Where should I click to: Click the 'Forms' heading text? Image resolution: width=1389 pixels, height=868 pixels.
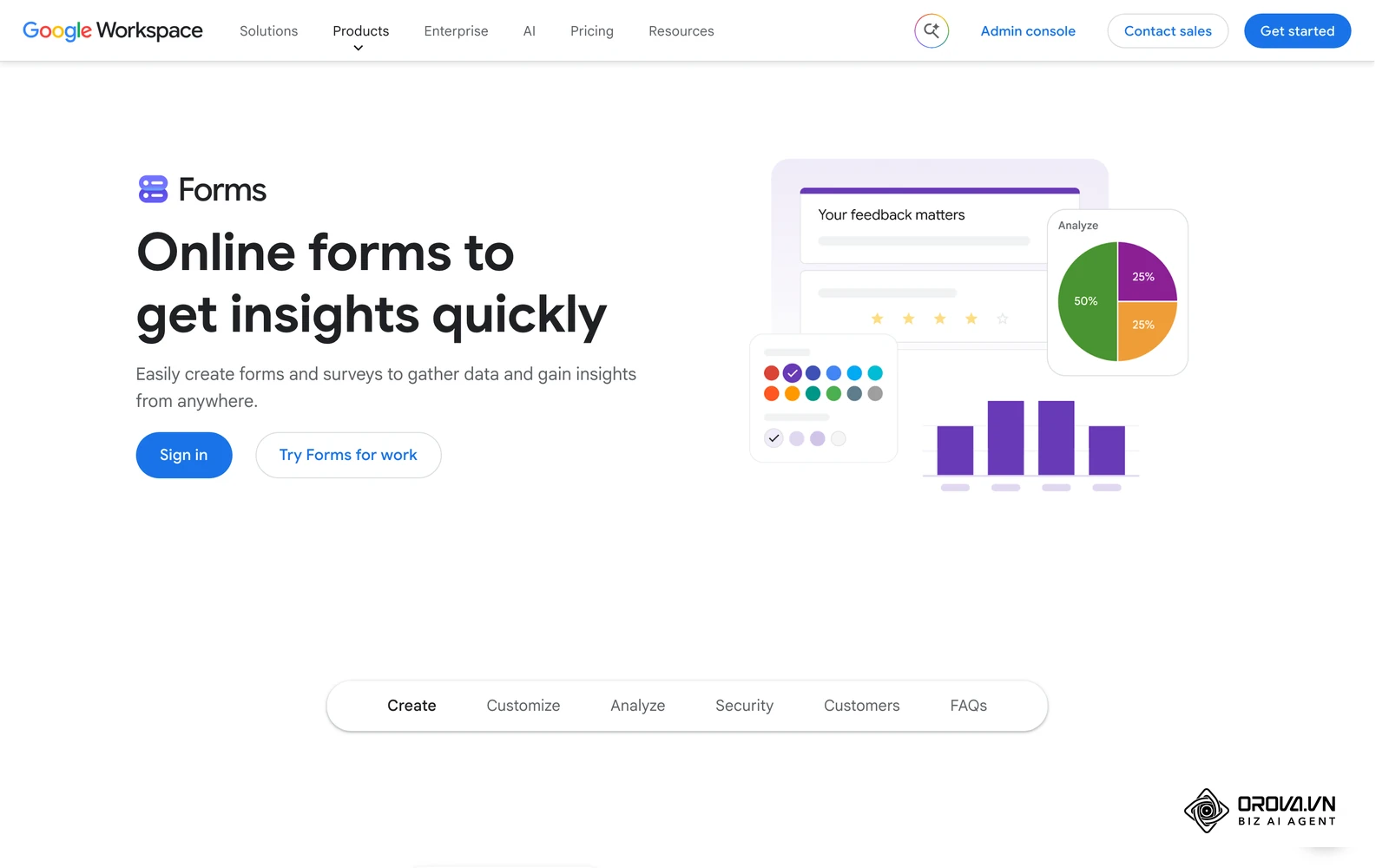(222, 189)
